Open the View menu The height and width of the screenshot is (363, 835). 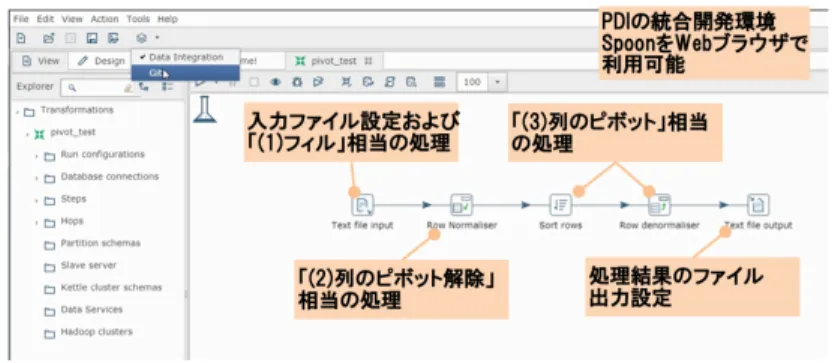(72, 19)
